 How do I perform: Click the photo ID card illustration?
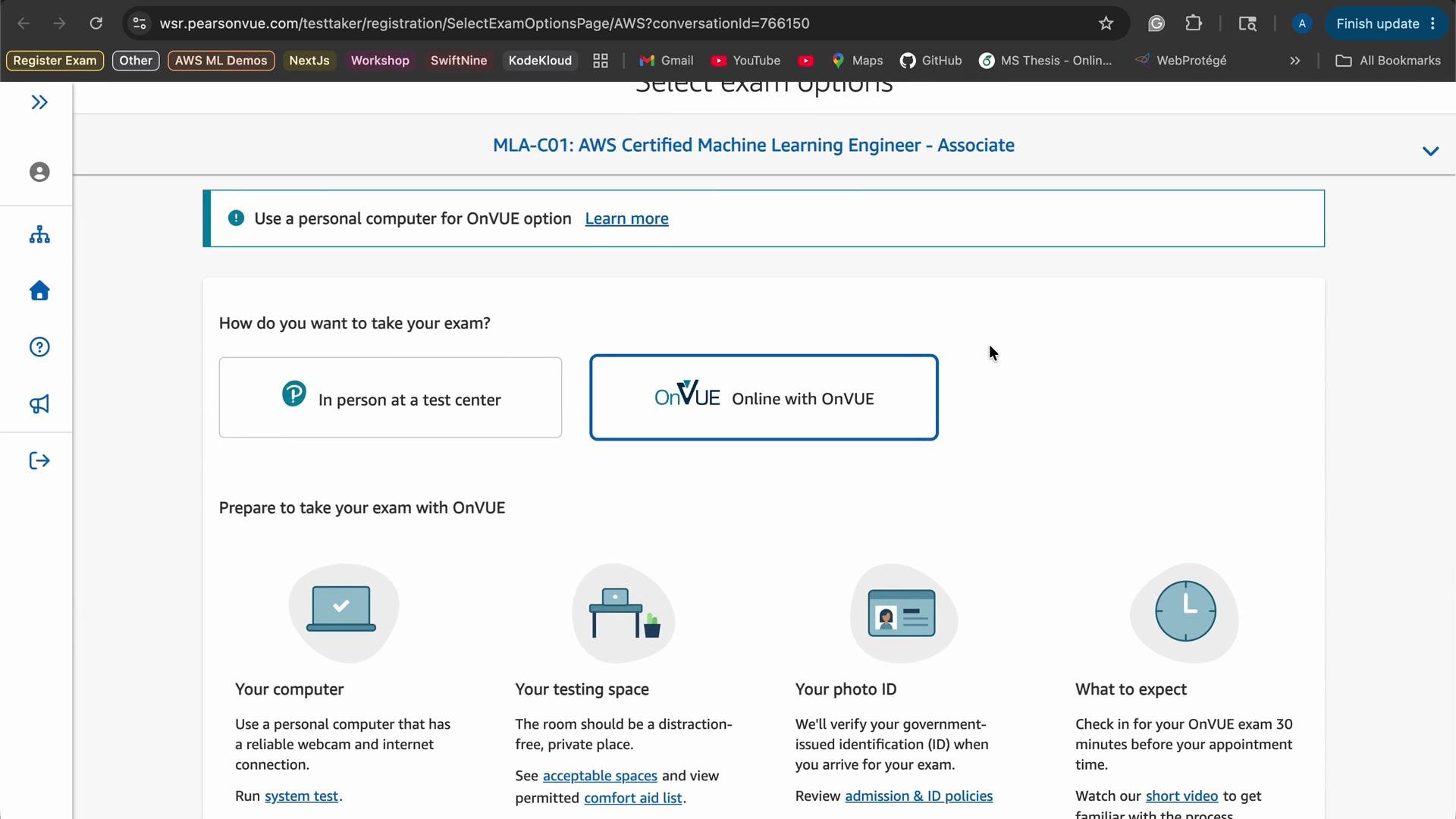click(x=903, y=613)
